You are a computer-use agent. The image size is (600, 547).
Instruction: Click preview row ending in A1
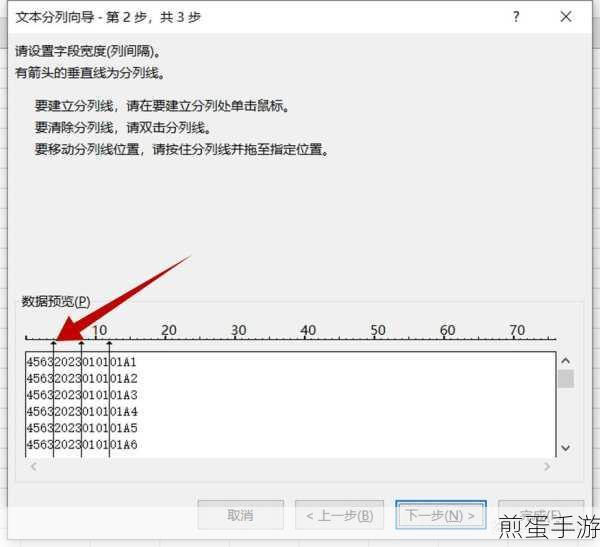coord(82,362)
